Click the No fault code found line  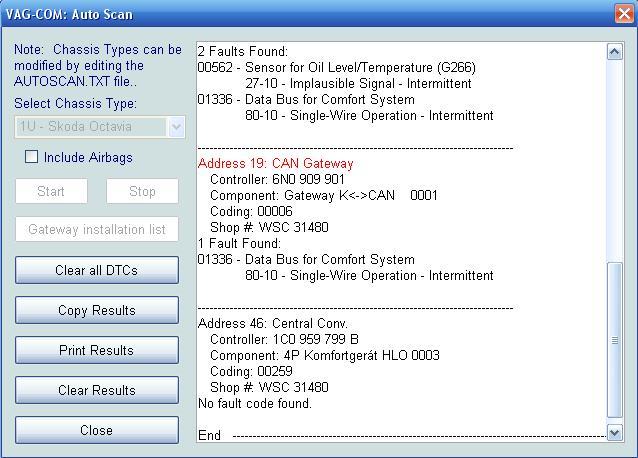coord(255,404)
